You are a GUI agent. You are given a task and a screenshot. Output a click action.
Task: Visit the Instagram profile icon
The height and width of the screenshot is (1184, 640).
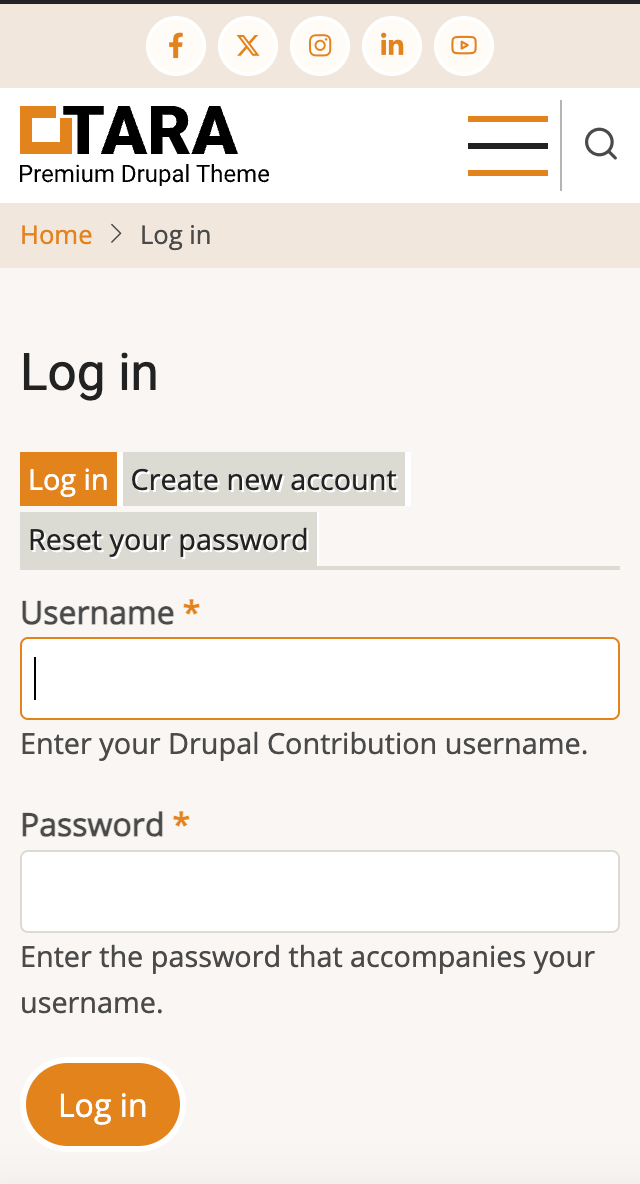click(x=320, y=45)
